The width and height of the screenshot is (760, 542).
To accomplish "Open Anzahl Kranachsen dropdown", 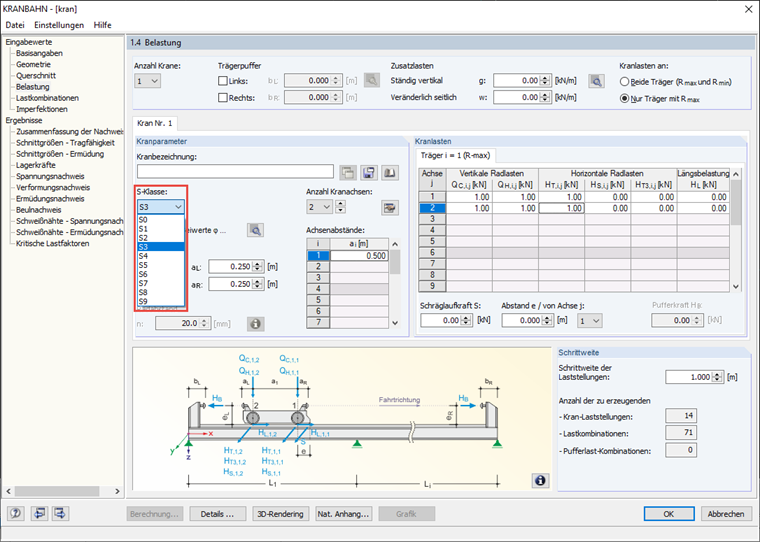I will tap(319, 207).
